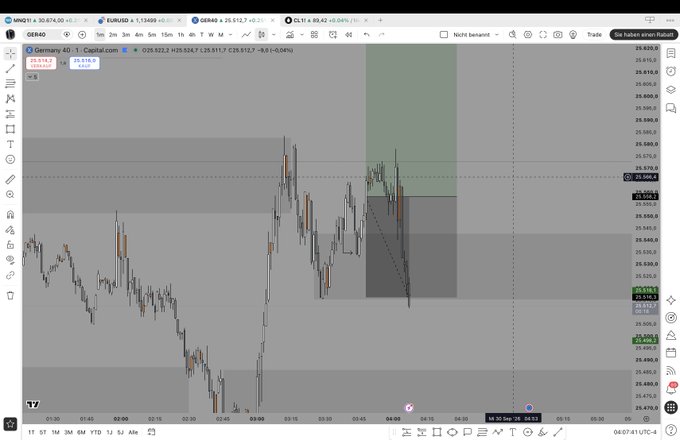The height and width of the screenshot is (440, 680).
Task: Open chart settings hexagon icon
Action: 528,35
